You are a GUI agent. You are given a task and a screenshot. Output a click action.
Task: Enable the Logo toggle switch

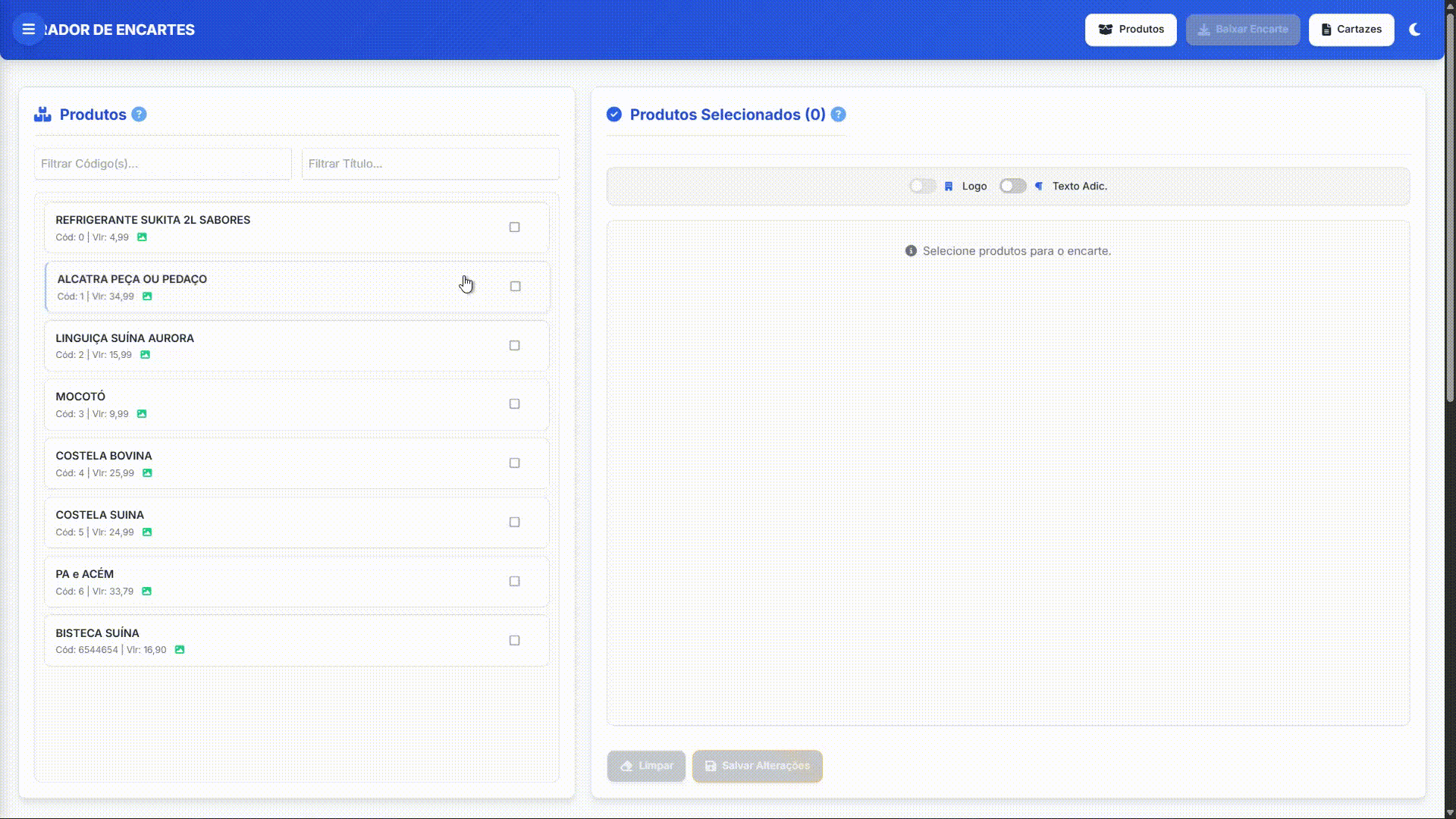(x=922, y=186)
